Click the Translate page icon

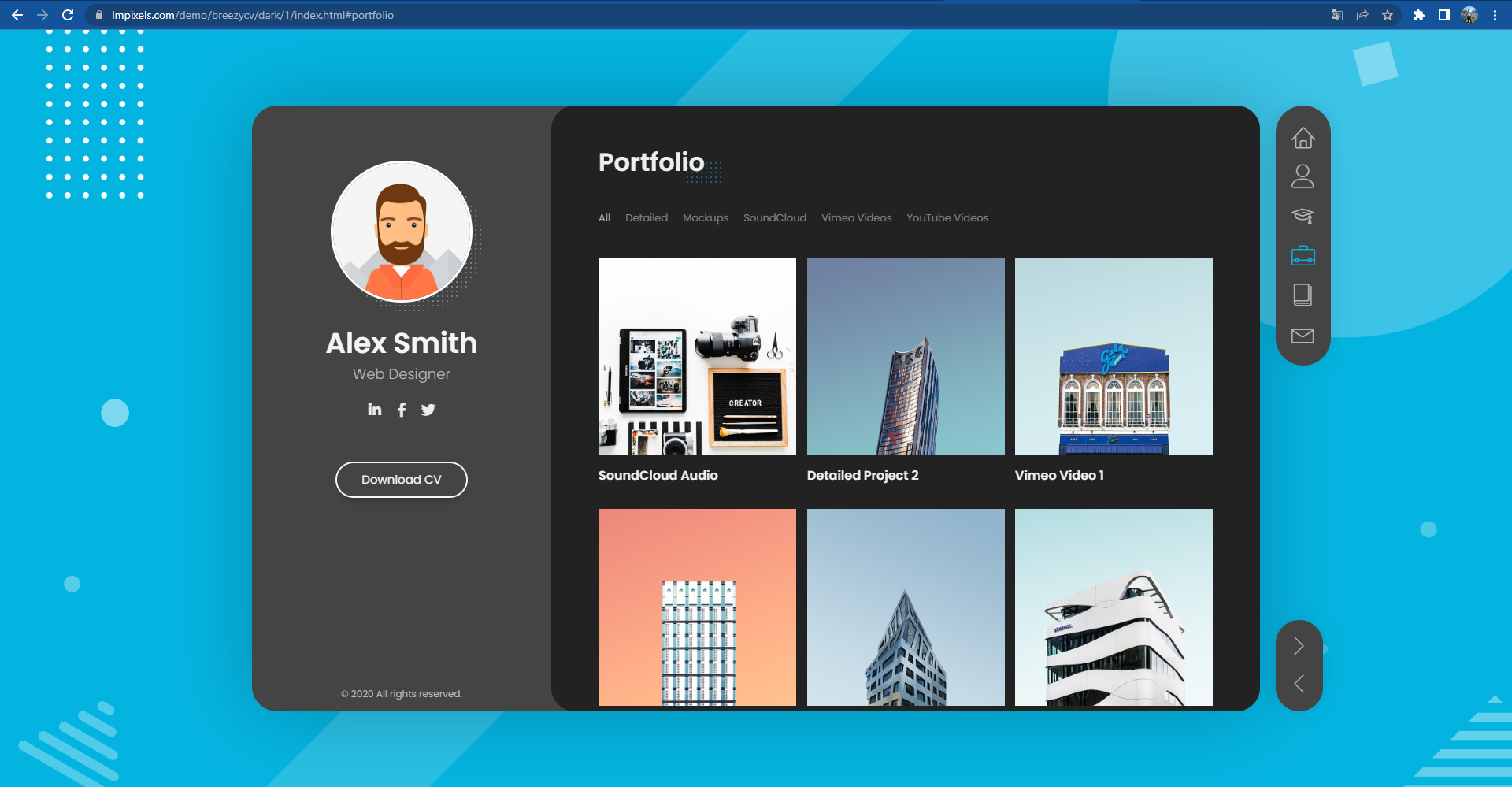point(1337,15)
